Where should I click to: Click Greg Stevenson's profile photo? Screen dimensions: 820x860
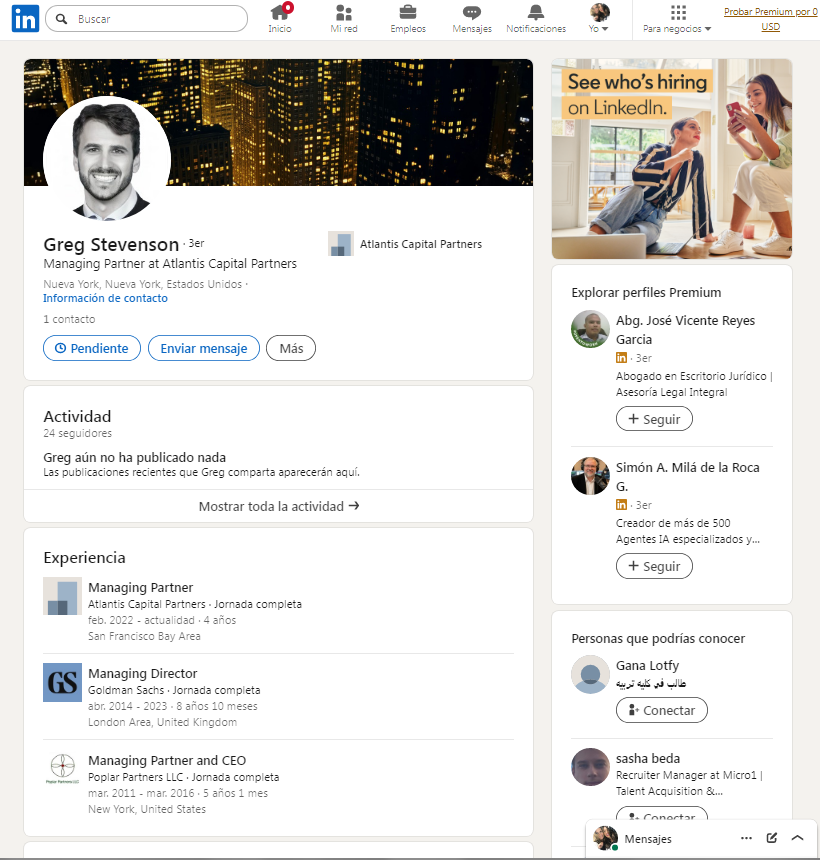pos(106,160)
